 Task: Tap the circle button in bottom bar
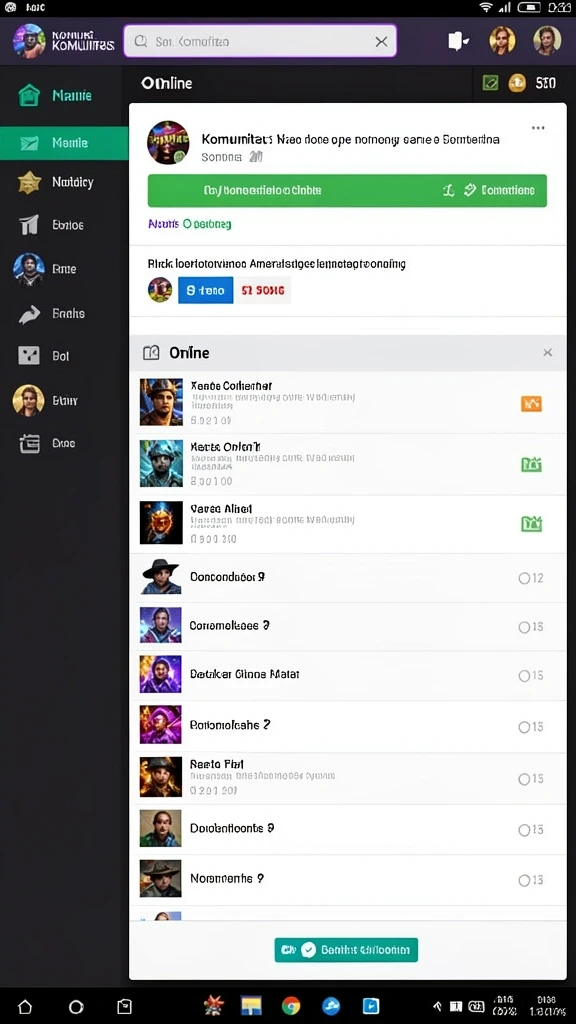76,1006
